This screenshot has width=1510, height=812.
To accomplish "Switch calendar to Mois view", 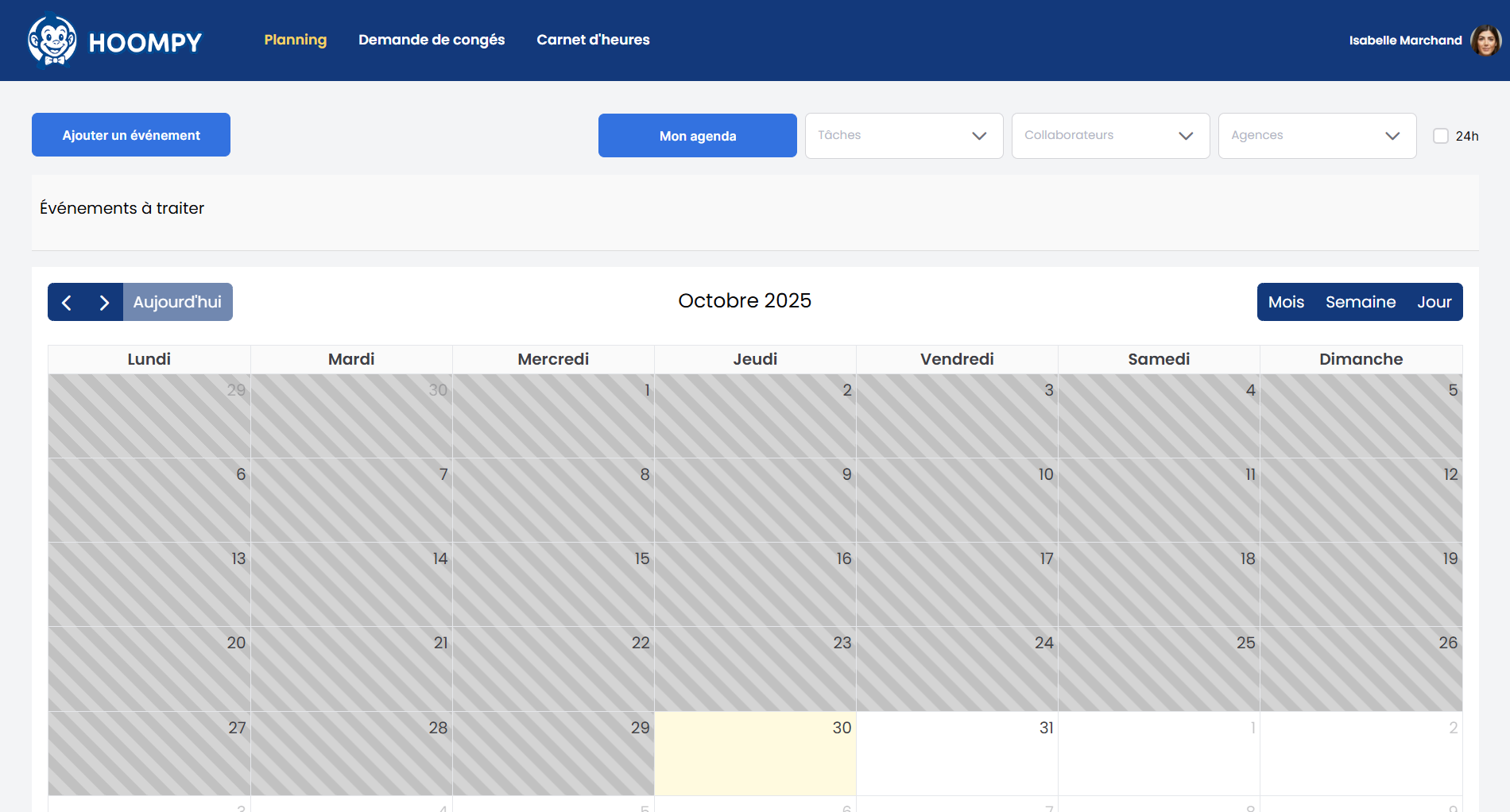I will coord(1286,303).
